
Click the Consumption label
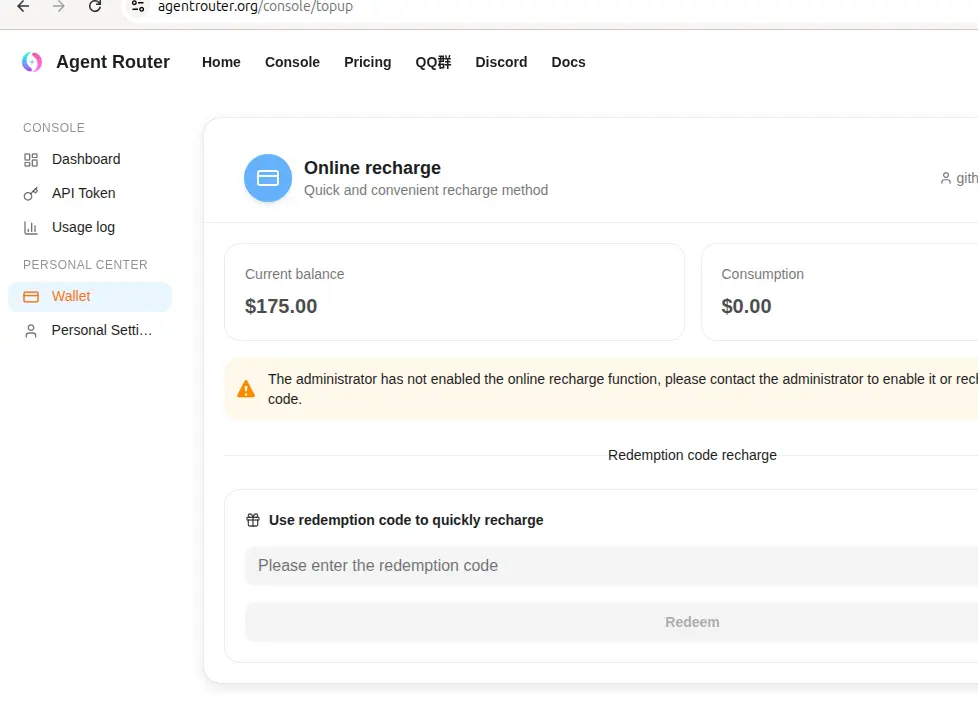pyautogui.click(x=762, y=274)
